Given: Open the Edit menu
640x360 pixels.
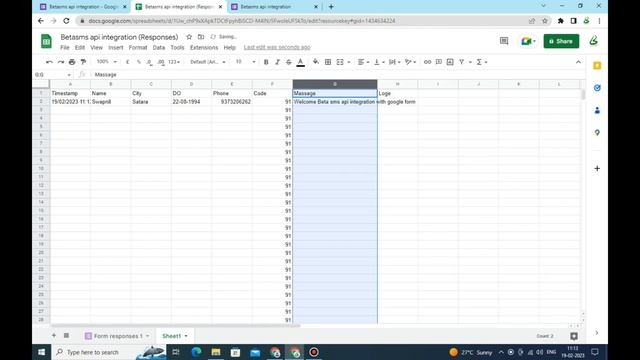Looking at the screenshot, I should [80, 48].
